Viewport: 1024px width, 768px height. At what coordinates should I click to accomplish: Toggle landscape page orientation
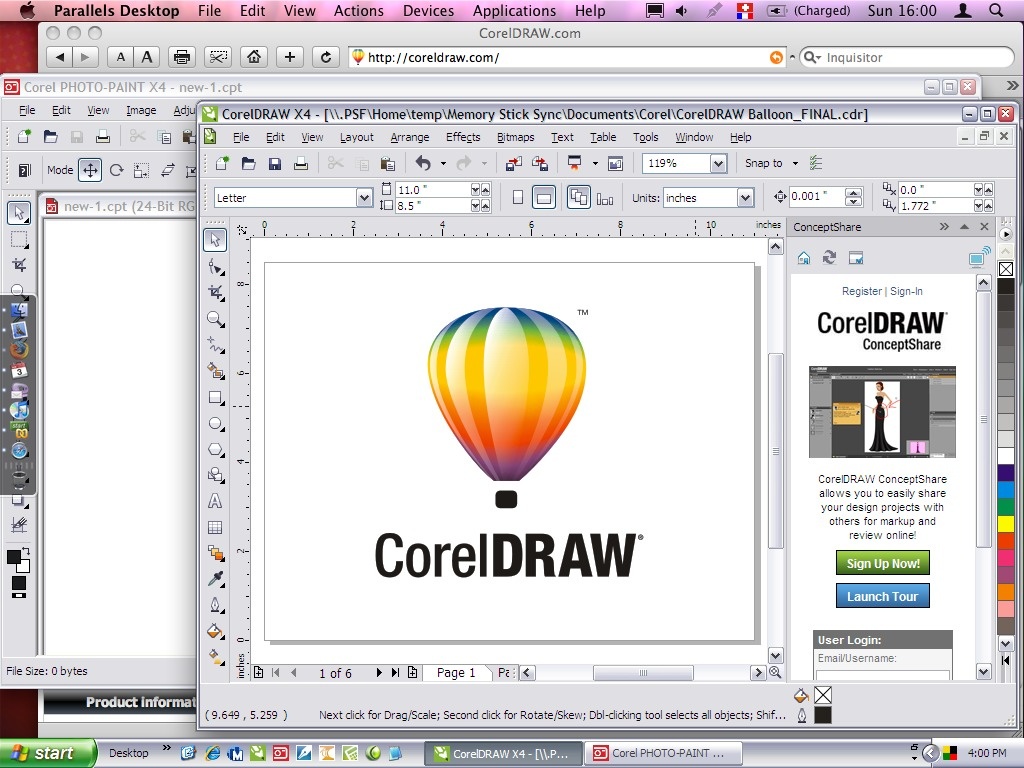pyautogui.click(x=544, y=197)
